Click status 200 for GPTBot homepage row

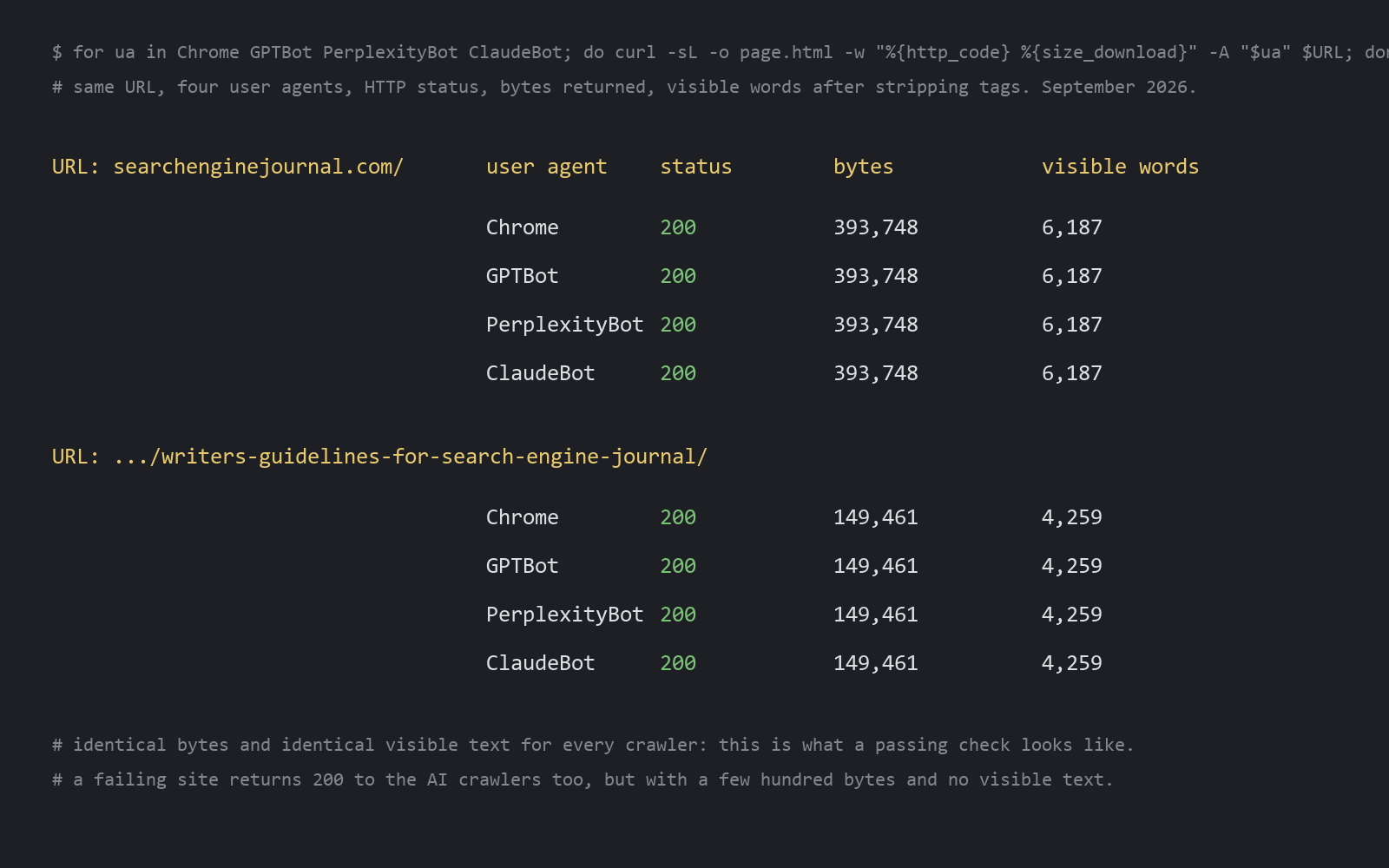[x=678, y=276]
